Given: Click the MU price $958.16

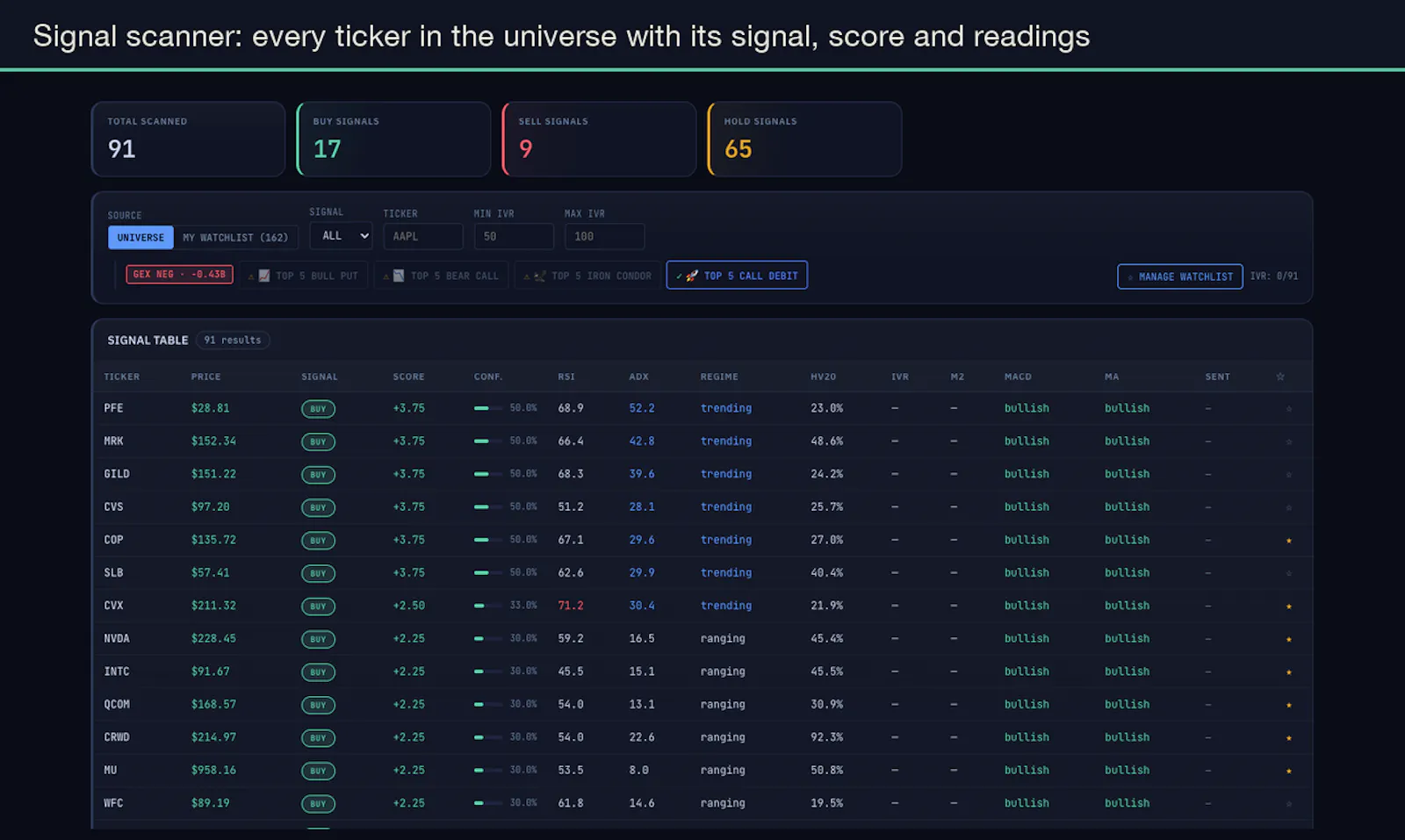Looking at the screenshot, I should [213, 770].
